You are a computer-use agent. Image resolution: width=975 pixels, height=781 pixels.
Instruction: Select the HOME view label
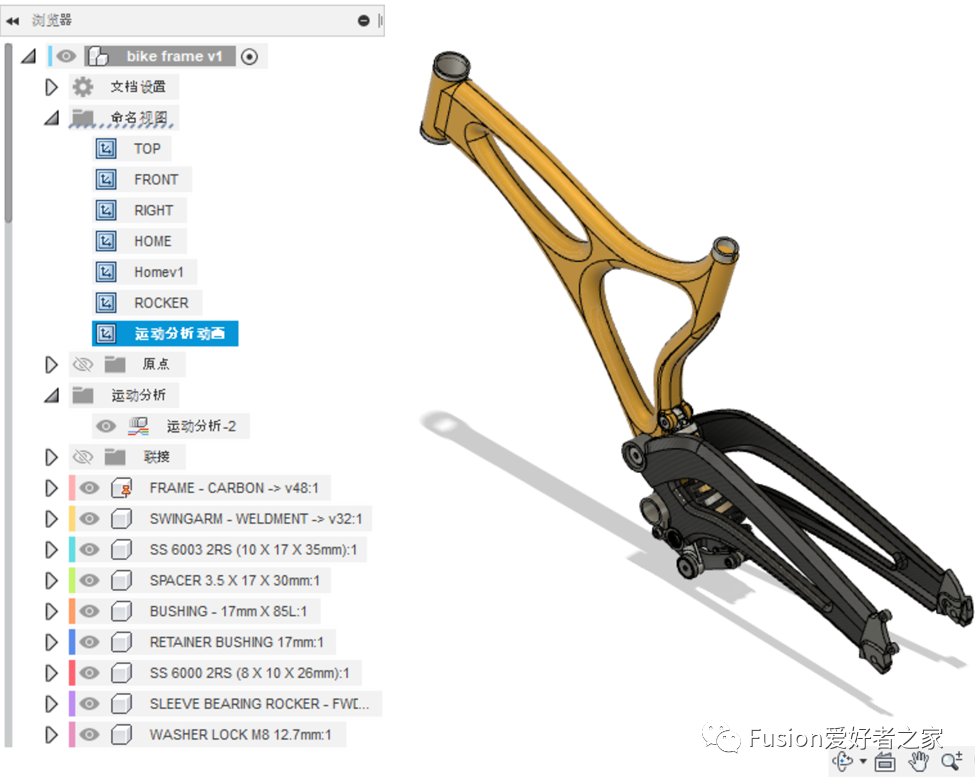click(153, 241)
